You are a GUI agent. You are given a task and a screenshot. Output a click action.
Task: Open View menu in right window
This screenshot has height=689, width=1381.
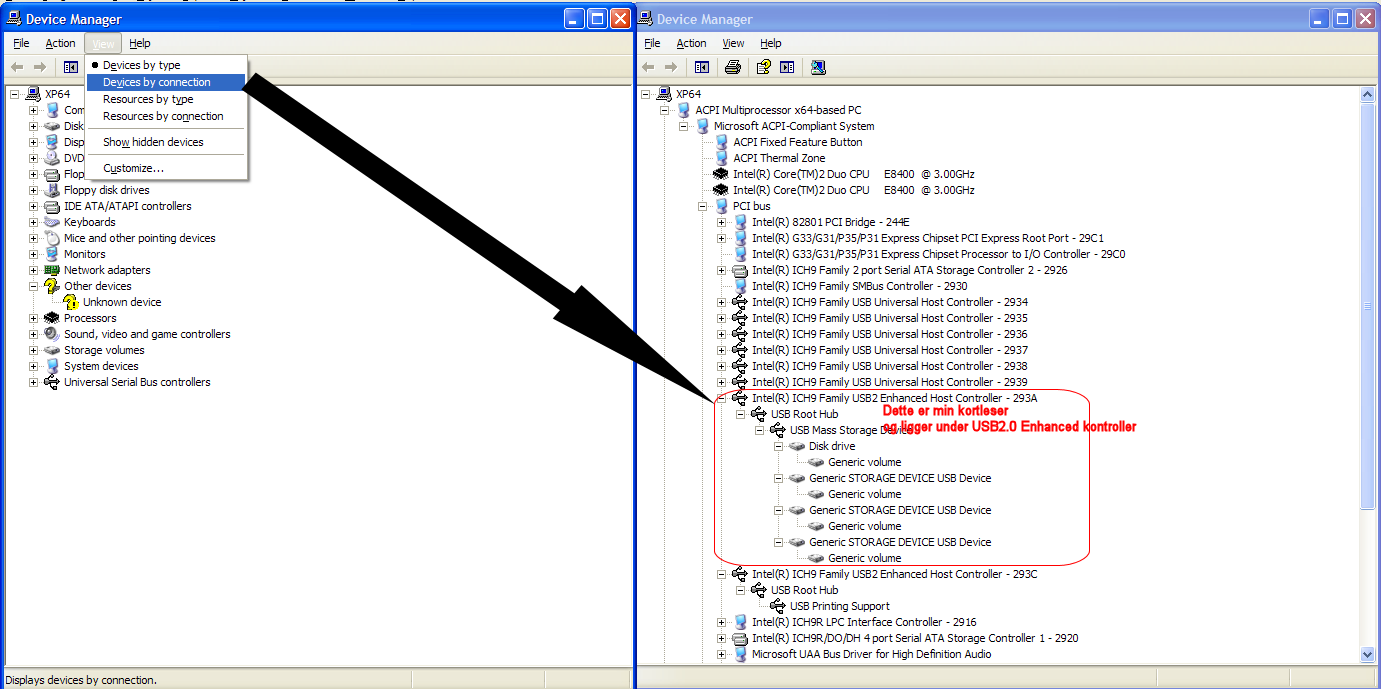pos(733,43)
